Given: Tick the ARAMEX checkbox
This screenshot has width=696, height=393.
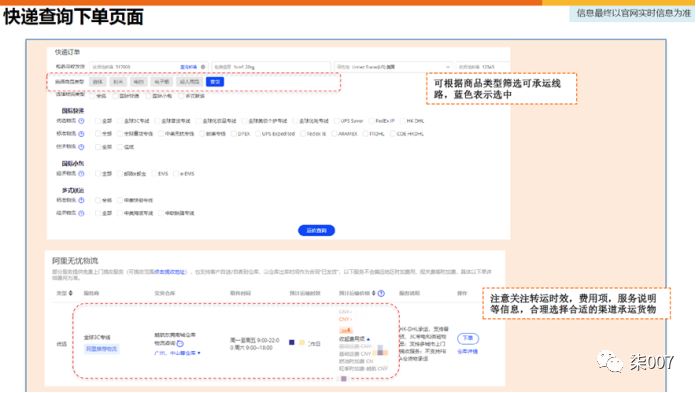Looking at the screenshot, I should pyautogui.click(x=334, y=134).
